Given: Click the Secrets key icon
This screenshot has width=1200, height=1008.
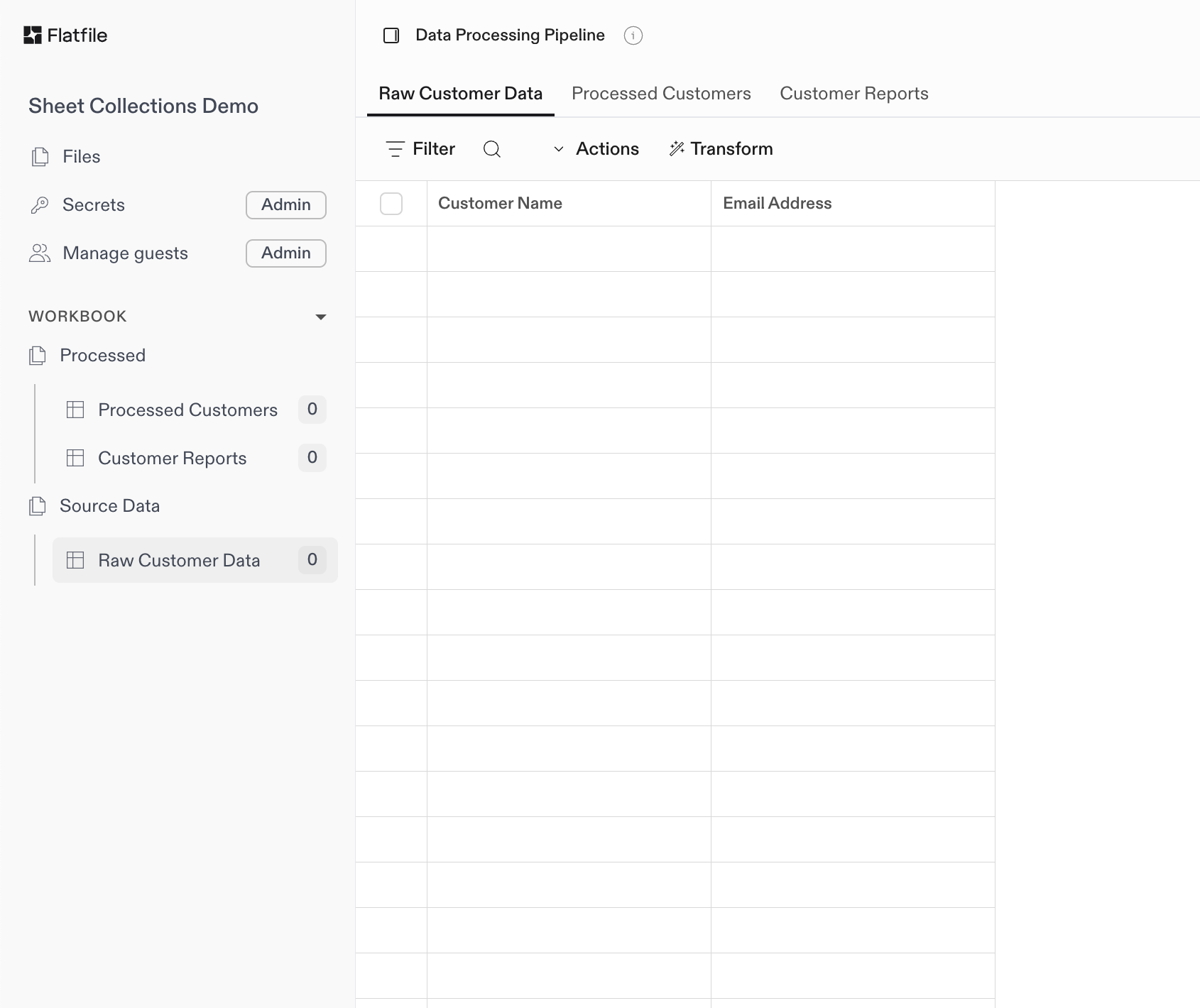Looking at the screenshot, I should click(x=40, y=205).
